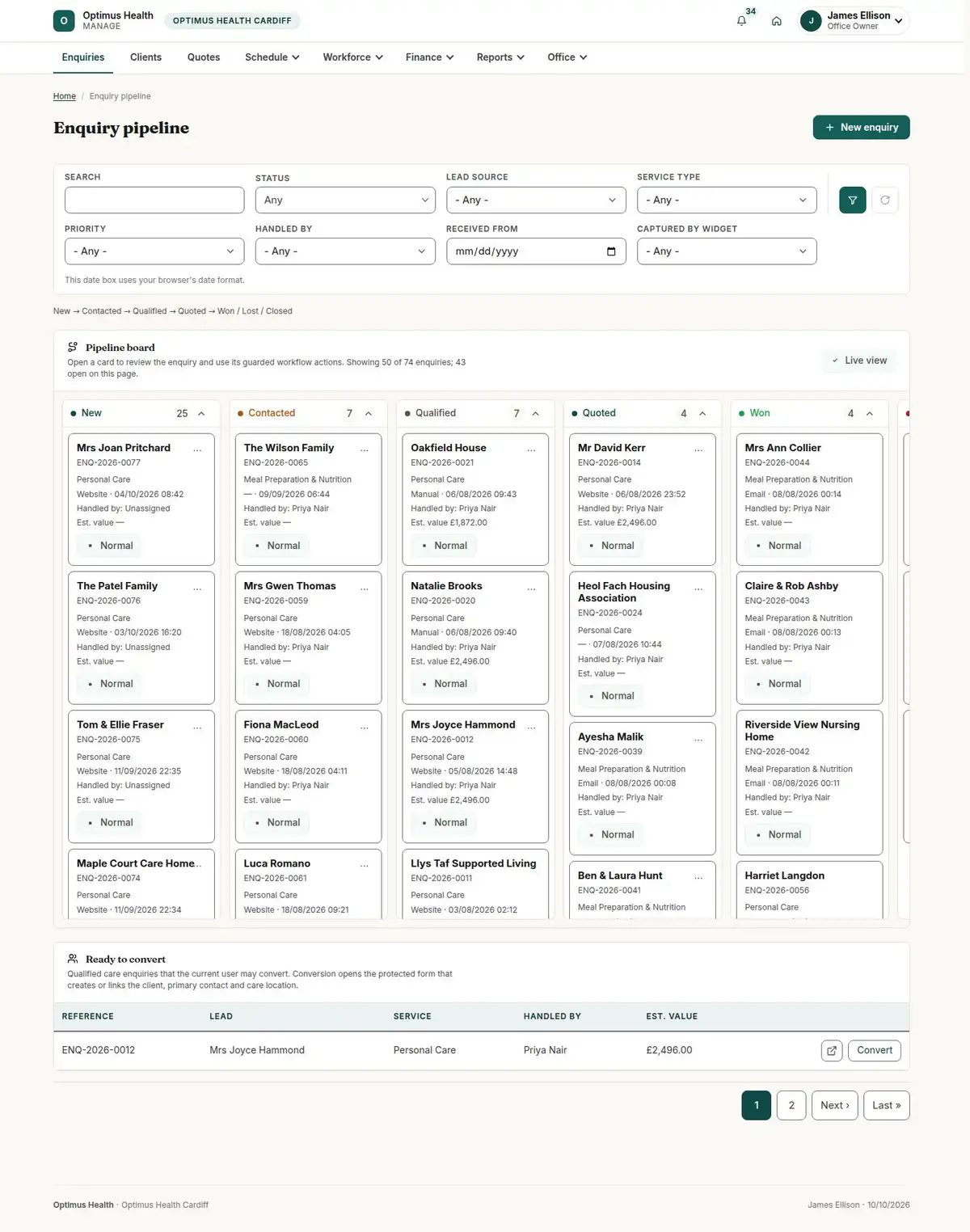970x1232 pixels.
Task: Click the Optimus Health Cardiff badge
Action: pos(232,21)
